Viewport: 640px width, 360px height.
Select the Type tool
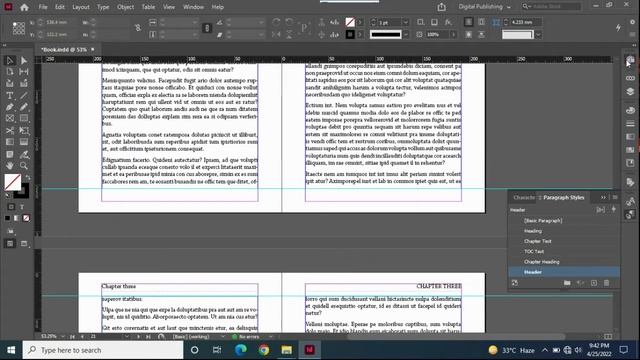click(10, 96)
